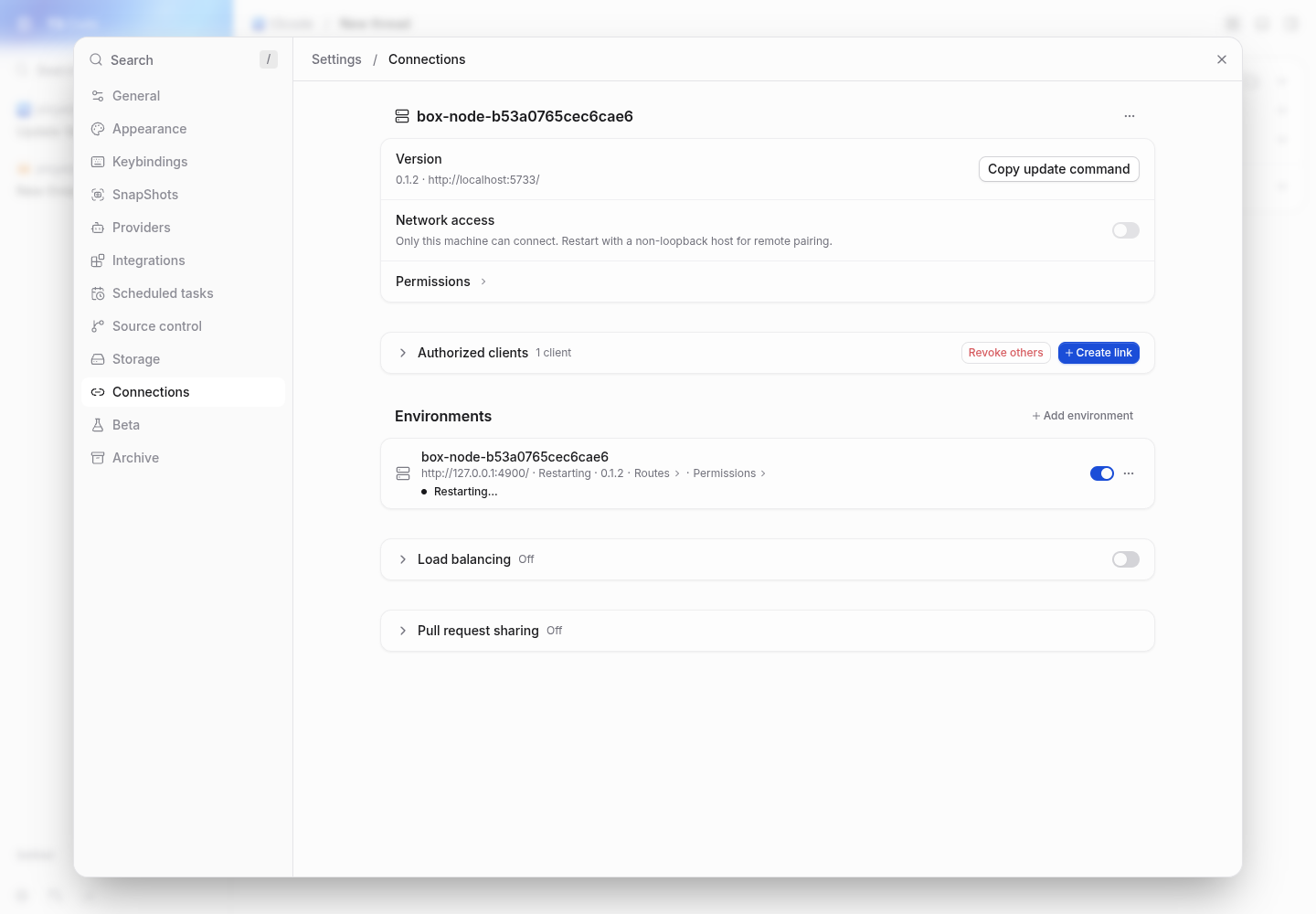Expand the Authorized clients section
1316x914 pixels.
[403, 353]
